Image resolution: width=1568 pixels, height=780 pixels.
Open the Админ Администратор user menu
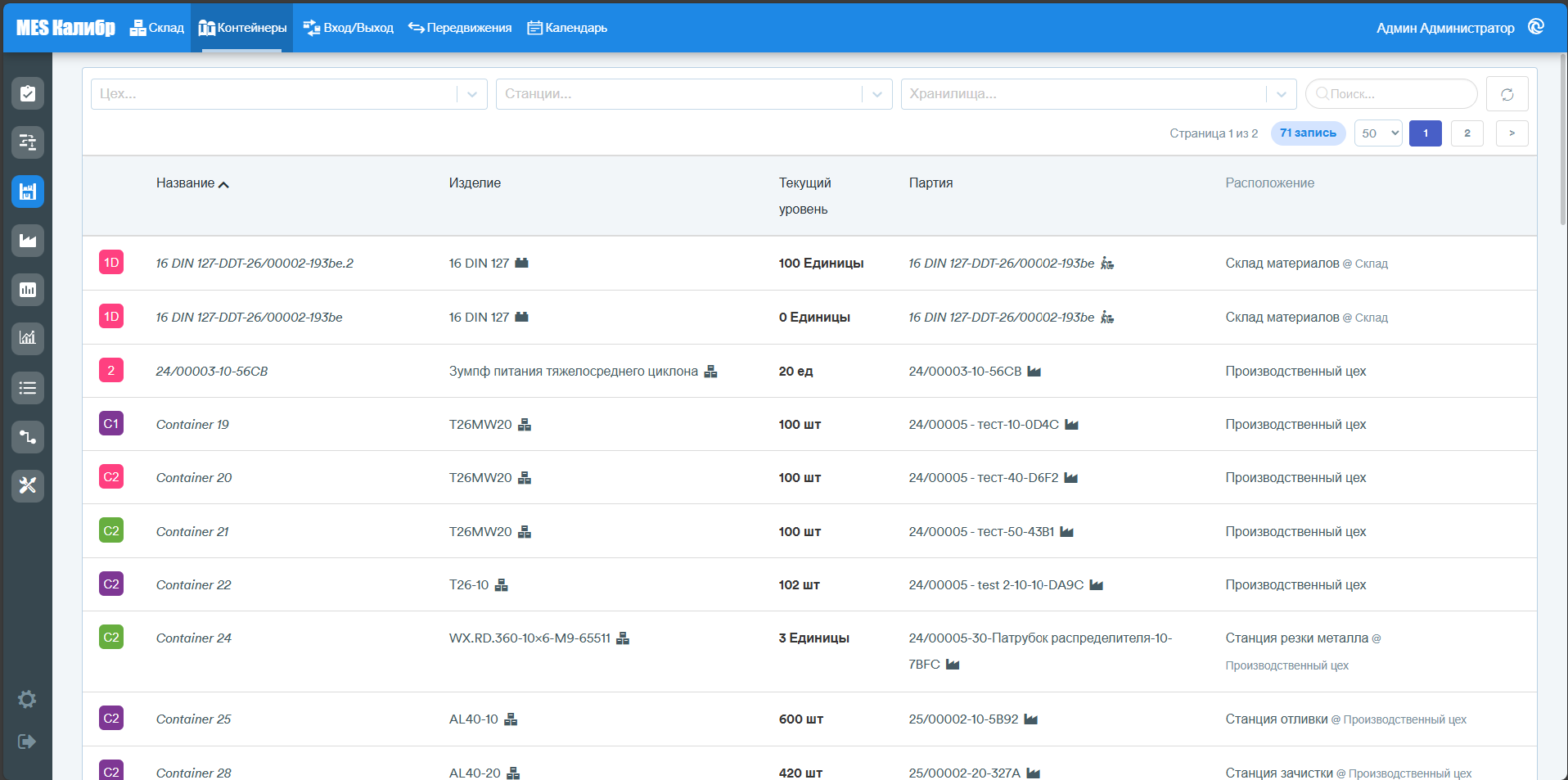coord(1445,28)
